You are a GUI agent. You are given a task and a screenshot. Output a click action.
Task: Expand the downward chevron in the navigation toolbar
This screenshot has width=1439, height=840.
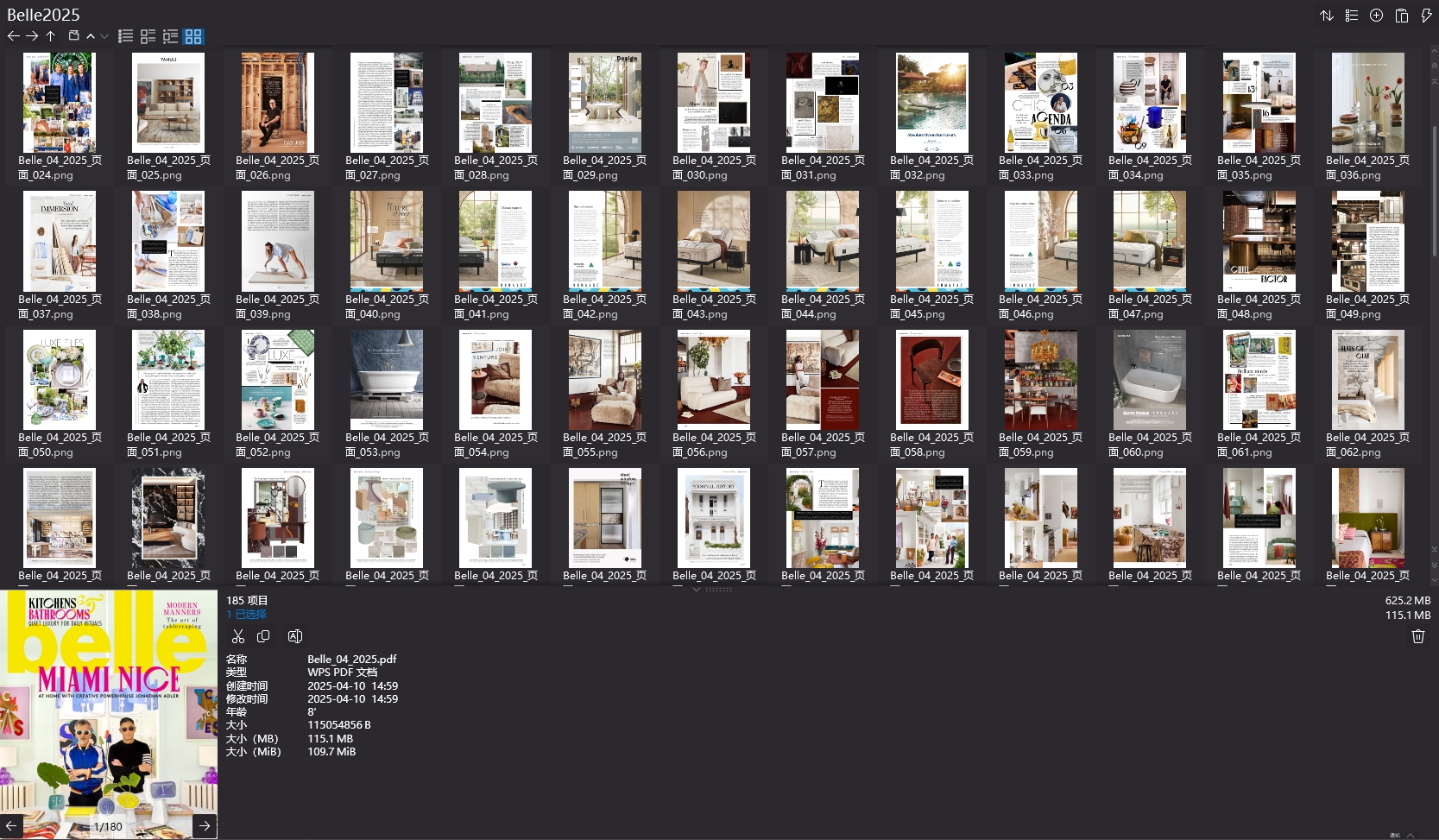[x=104, y=36]
